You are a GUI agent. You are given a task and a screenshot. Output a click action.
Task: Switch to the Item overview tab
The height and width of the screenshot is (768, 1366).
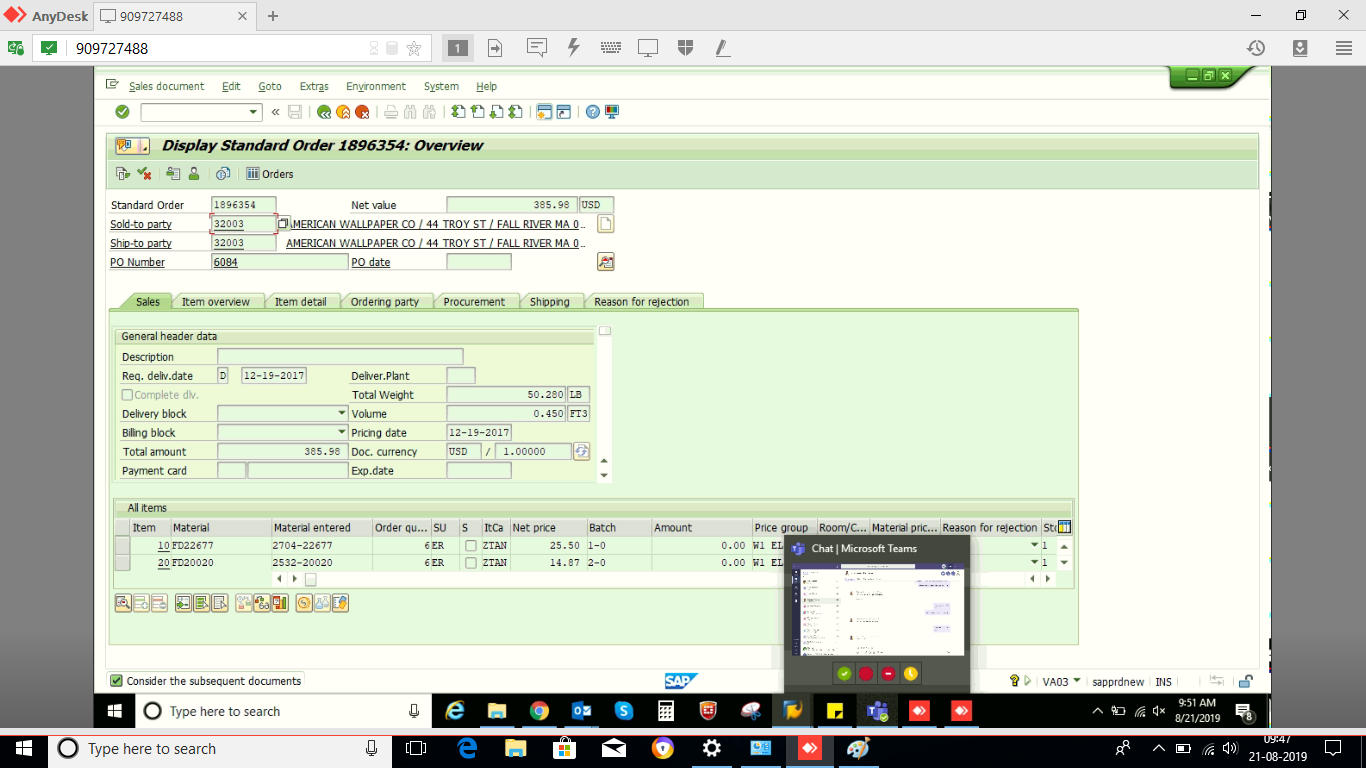click(215, 302)
